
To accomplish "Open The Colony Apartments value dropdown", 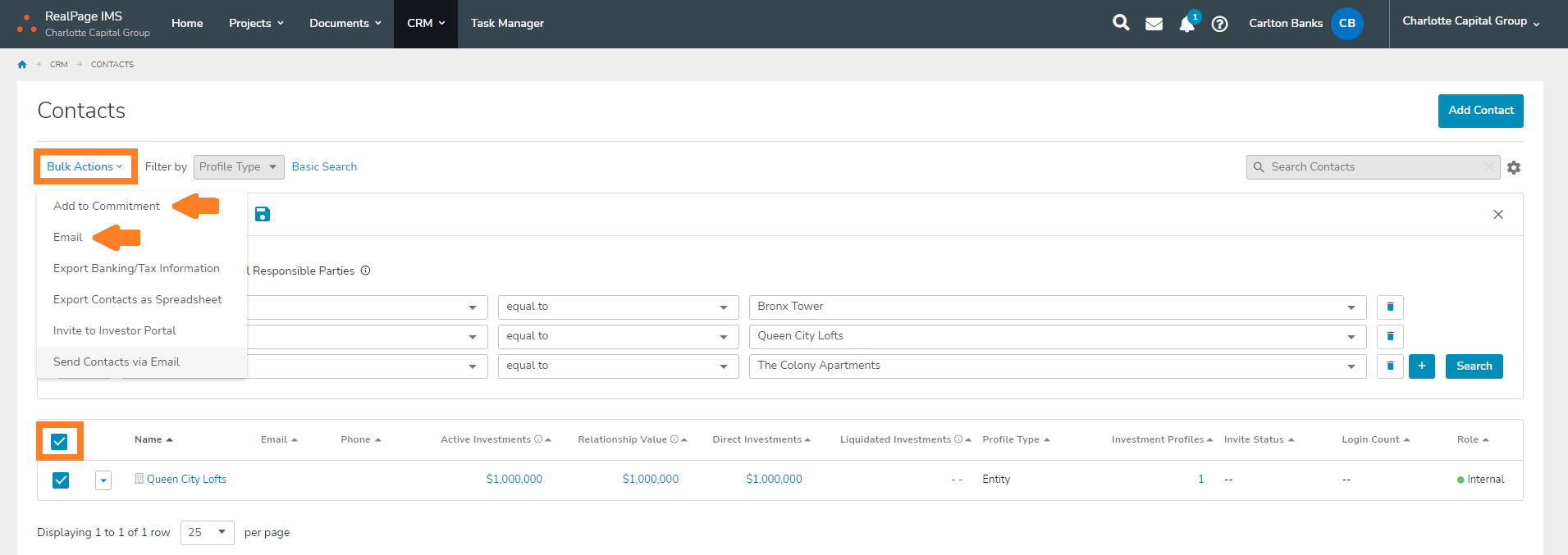I will [x=1058, y=366].
